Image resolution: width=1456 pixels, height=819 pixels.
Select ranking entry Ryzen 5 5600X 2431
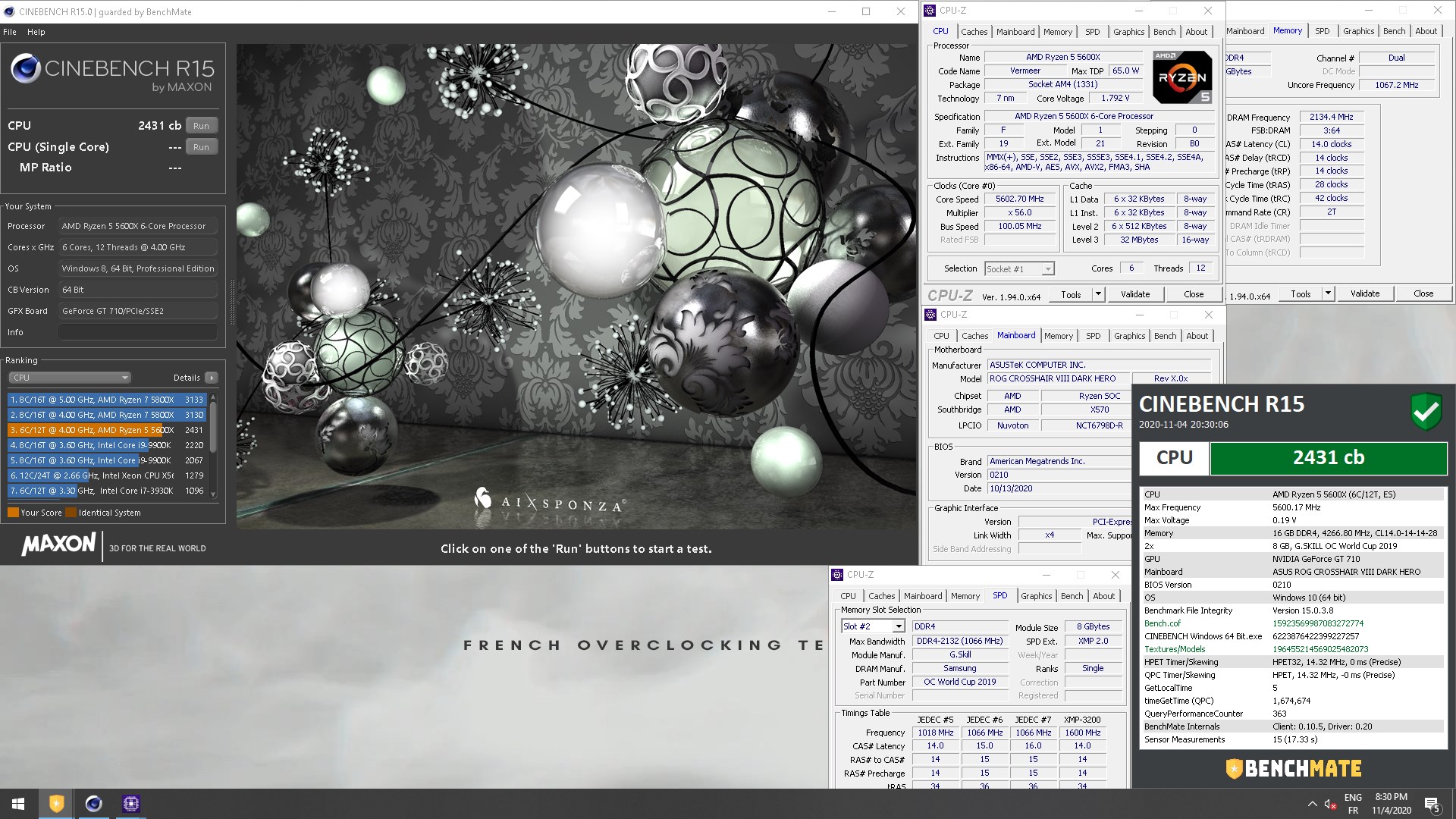pyautogui.click(x=107, y=430)
